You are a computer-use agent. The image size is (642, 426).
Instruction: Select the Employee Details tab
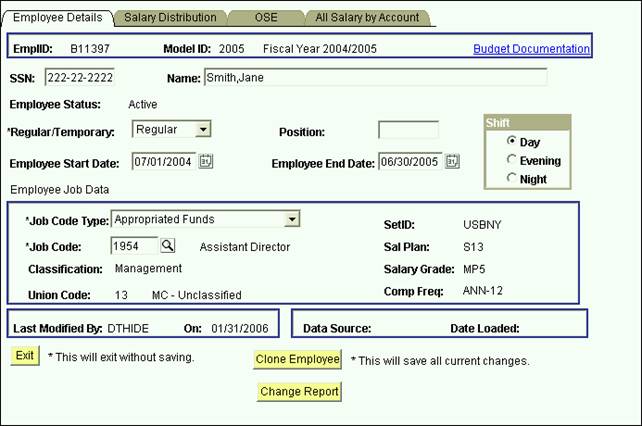point(57,18)
